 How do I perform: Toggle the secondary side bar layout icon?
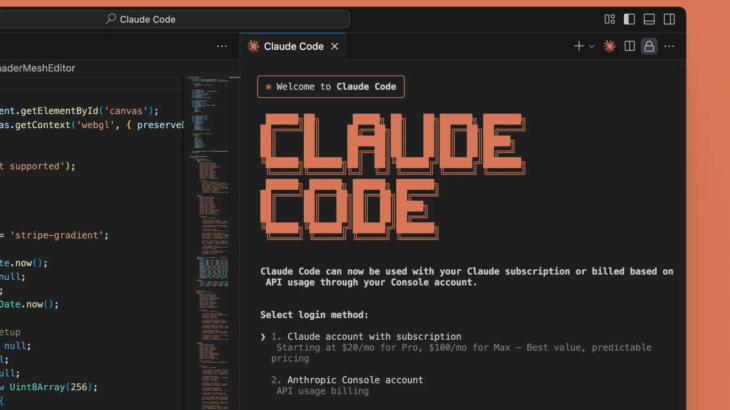click(x=669, y=19)
